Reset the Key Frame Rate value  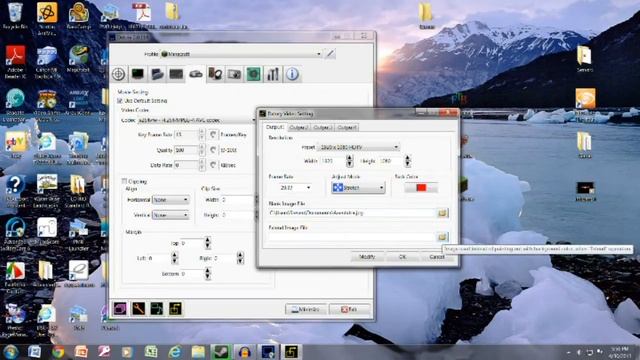[213, 135]
